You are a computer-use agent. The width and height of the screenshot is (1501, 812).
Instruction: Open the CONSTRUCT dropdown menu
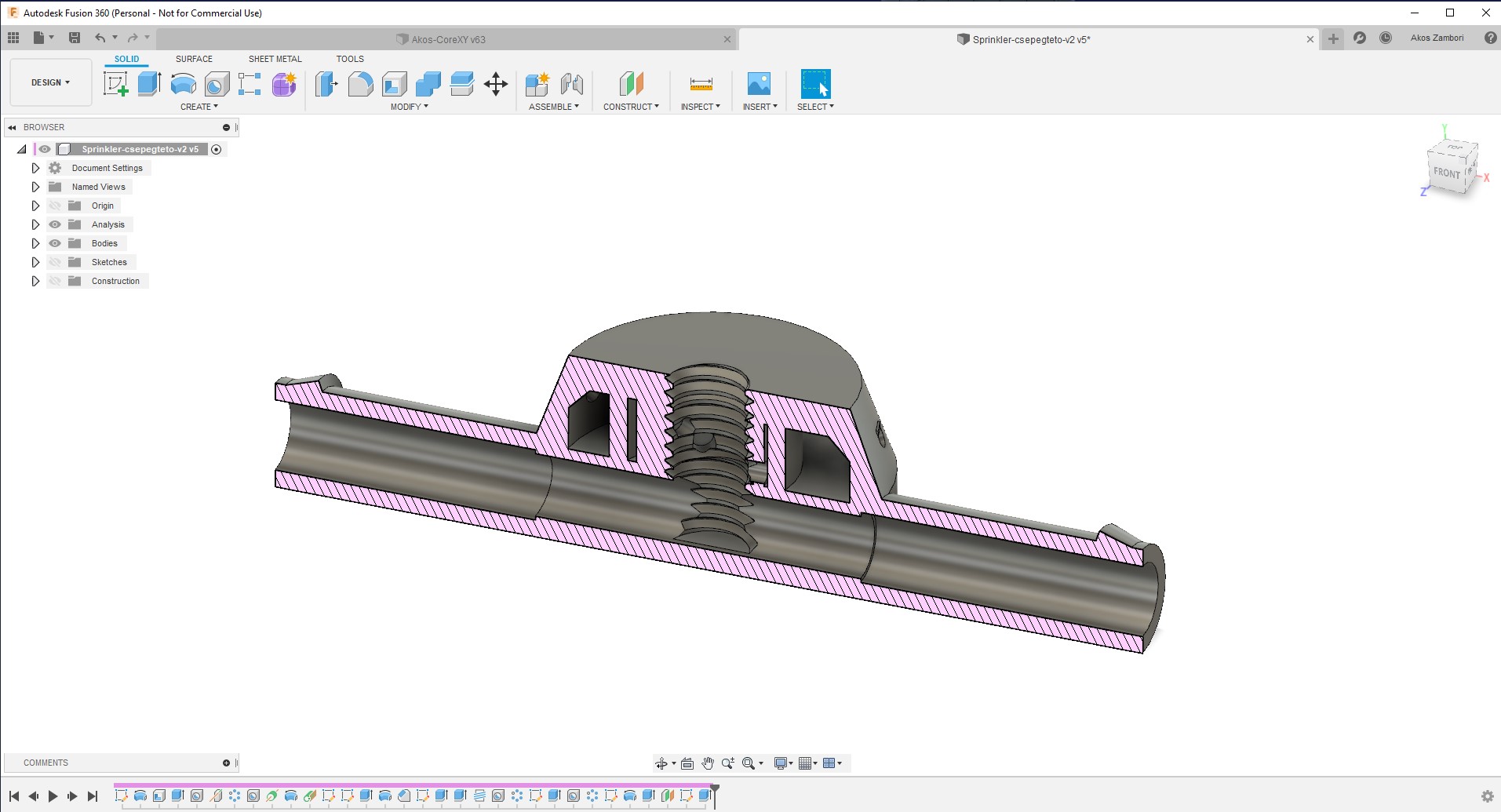631,107
